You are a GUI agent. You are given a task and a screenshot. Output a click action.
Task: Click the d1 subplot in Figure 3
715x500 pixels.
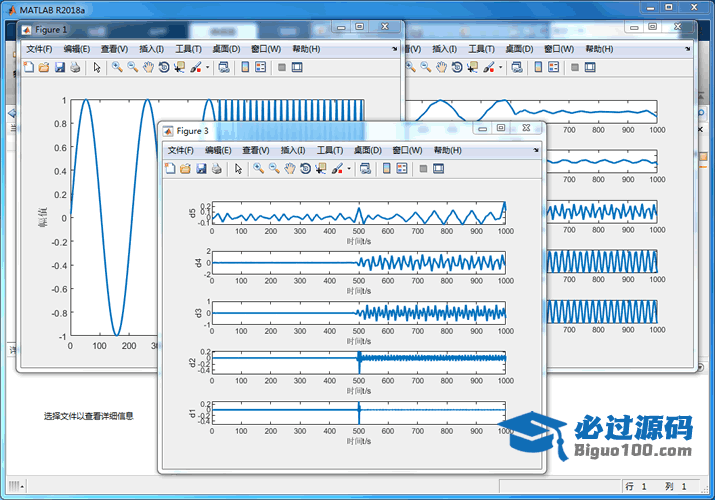(359, 412)
